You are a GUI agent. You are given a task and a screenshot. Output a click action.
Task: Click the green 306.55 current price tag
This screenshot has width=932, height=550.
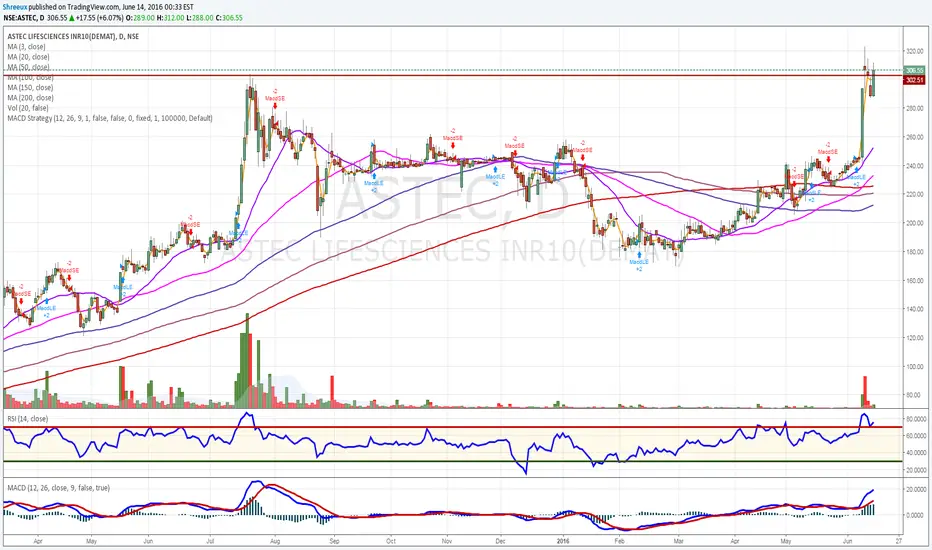pyautogui.click(x=914, y=70)
